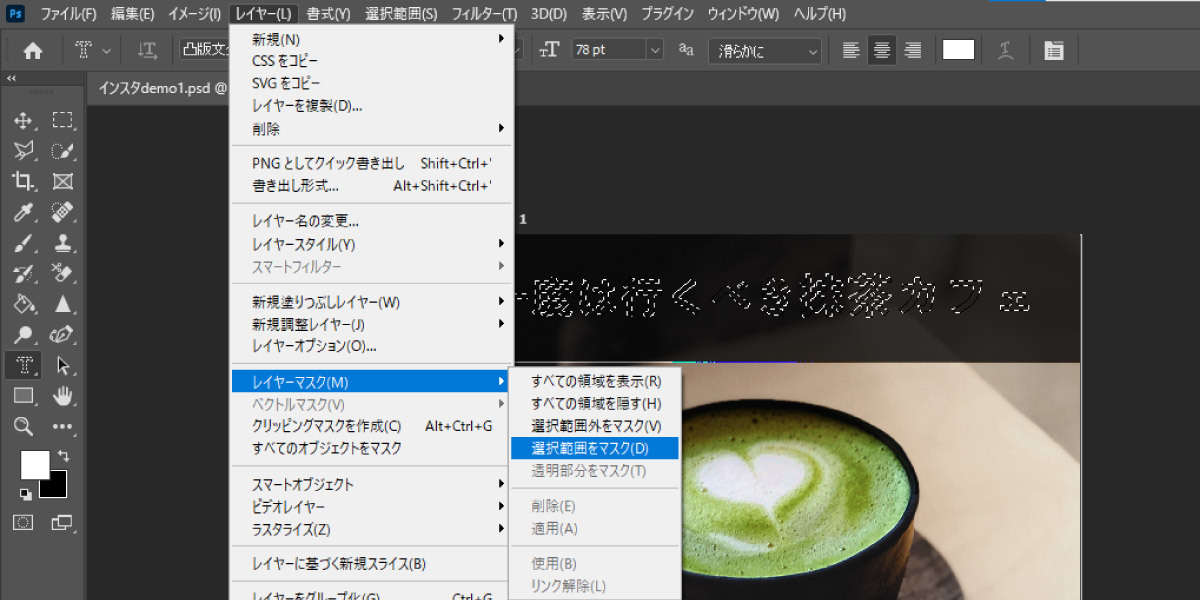Image resolution: width=1200 pixels, height=600 pixels.
Task: Select the Crop tool
Action: (x=23, y=182)
